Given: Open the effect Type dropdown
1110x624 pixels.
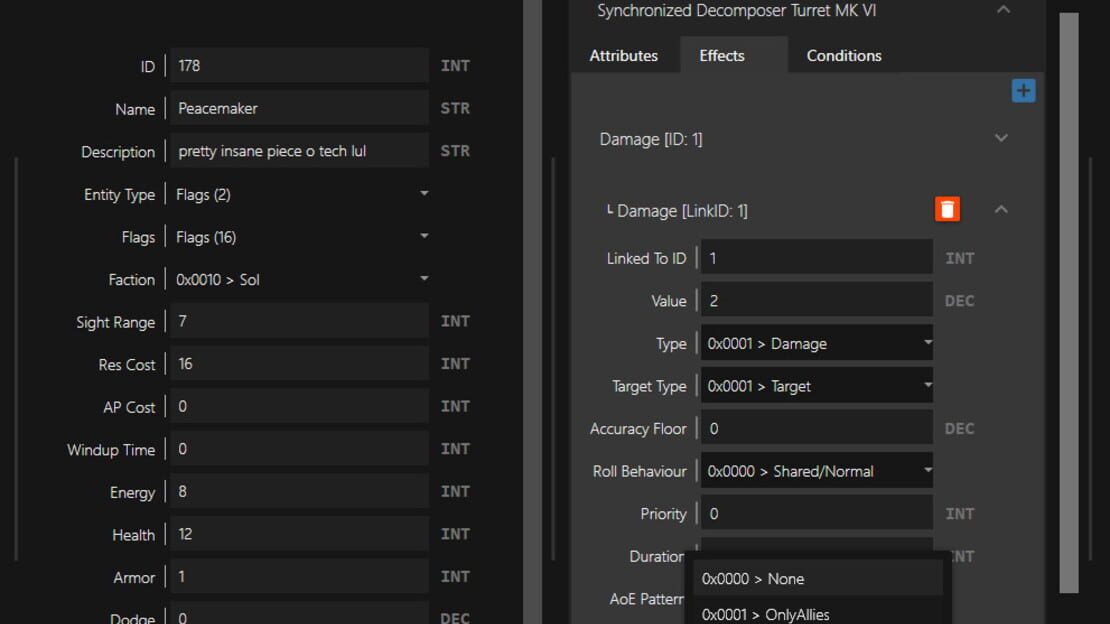Looking at the screenshot, I should (816, 344).
